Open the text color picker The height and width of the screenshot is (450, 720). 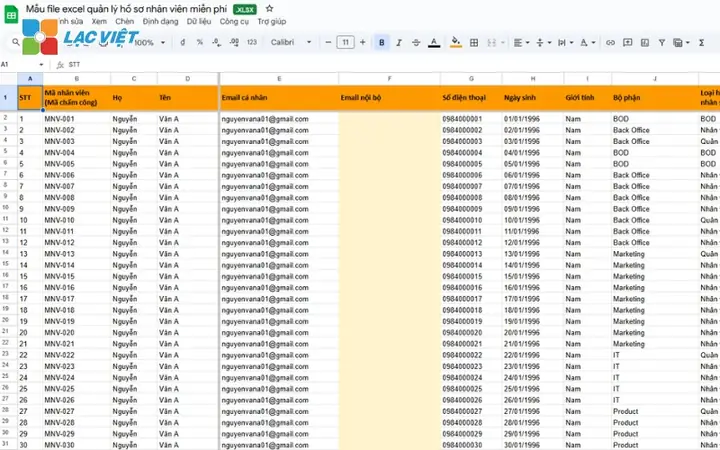pyautogui.click(x=434, y=43)
